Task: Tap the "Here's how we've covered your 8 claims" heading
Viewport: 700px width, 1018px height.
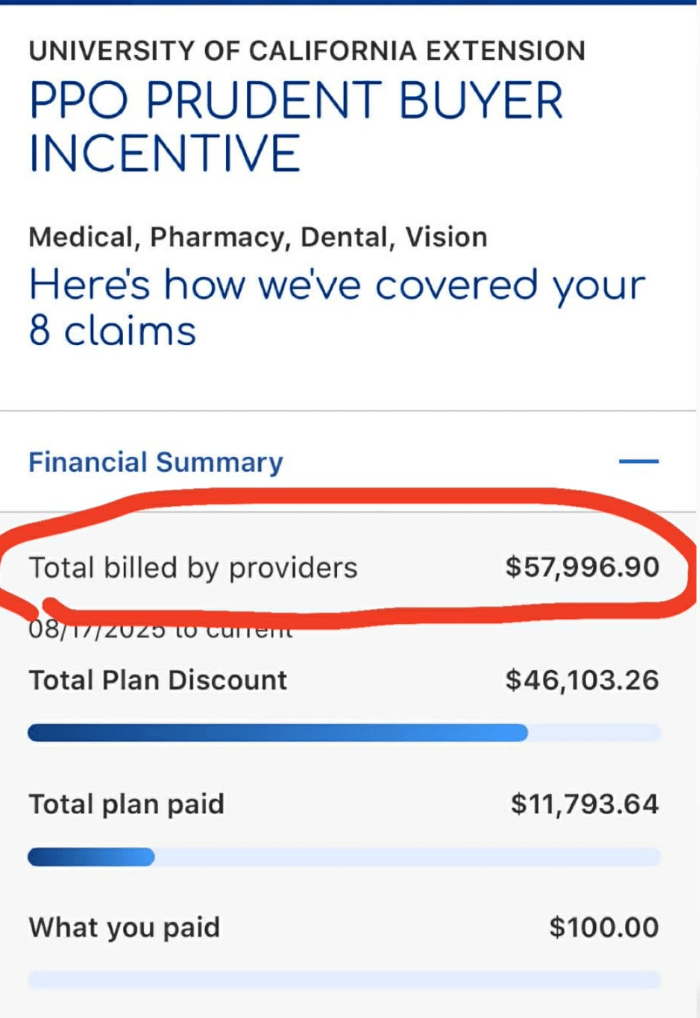Action: 337,308
